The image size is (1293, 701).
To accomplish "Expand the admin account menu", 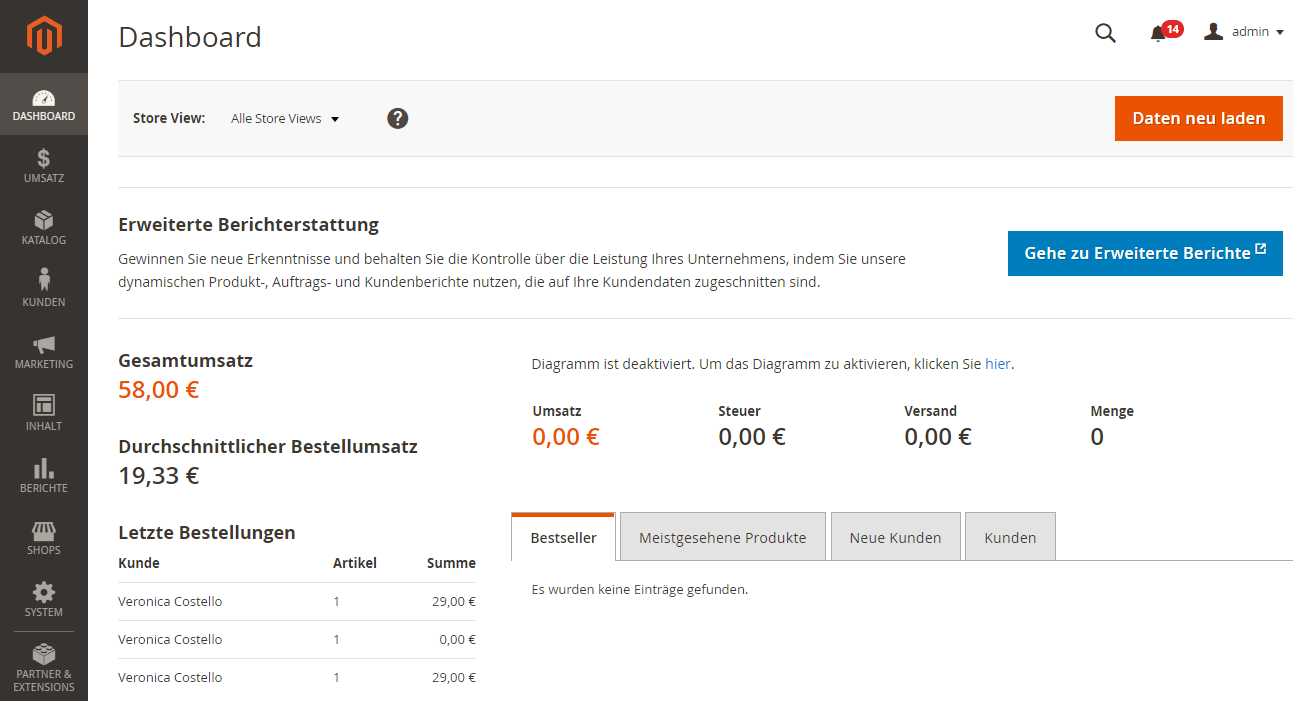I will (x=1243, y=31).
